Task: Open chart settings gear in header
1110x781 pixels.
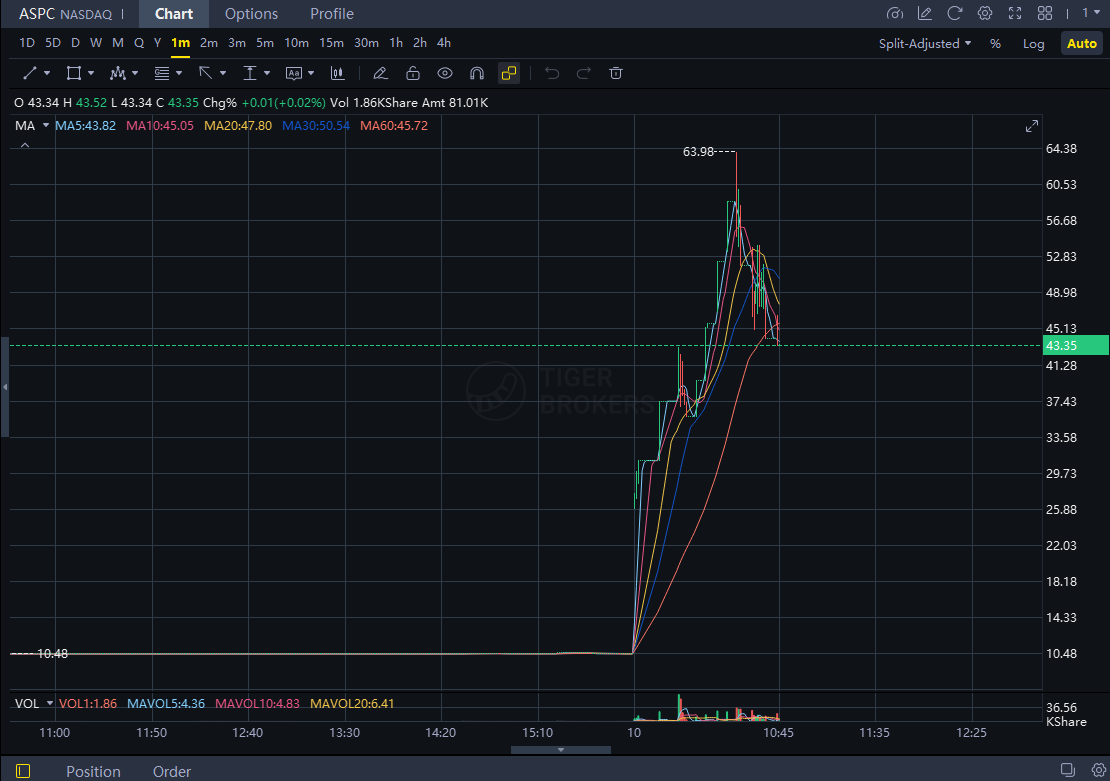Action: coord(985,13)
